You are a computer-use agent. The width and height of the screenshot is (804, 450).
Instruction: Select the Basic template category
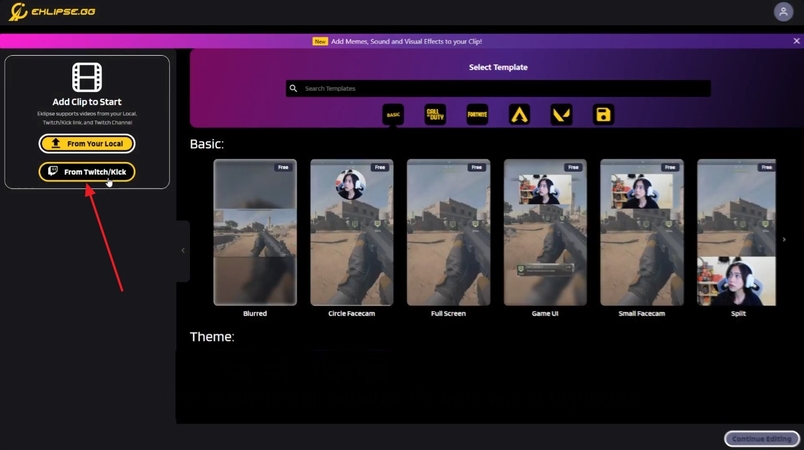tap(393, 114)
